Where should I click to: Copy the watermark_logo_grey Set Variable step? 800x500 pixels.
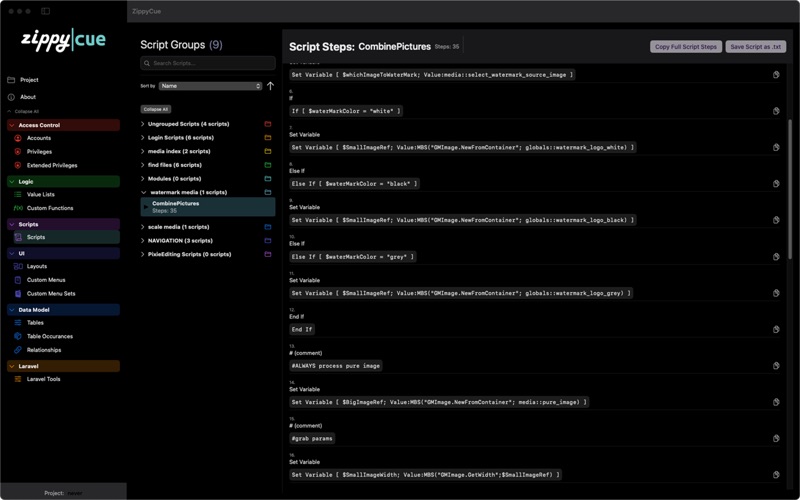tap(776, 293)
